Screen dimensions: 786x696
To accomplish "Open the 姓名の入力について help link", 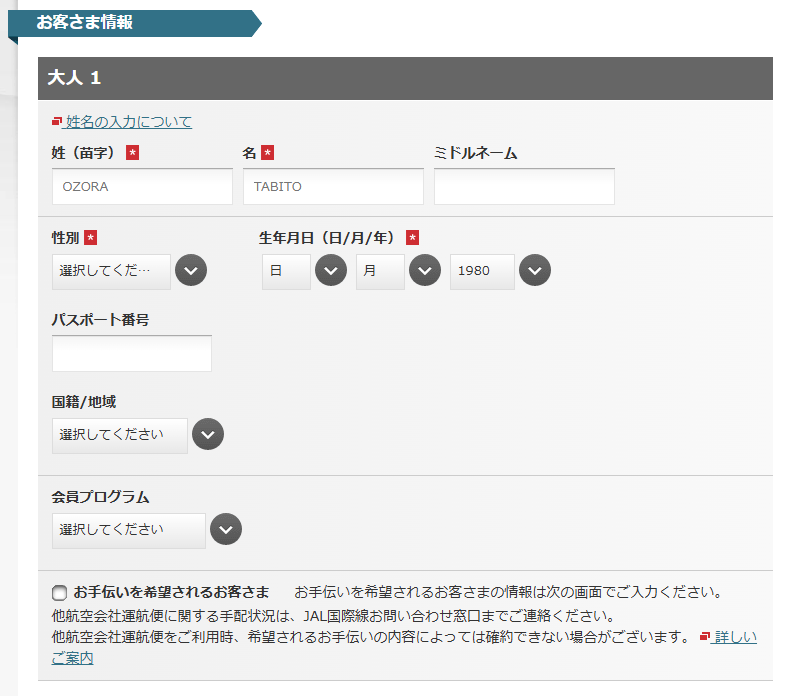I will pyautogui.click(x=129, y=122).
